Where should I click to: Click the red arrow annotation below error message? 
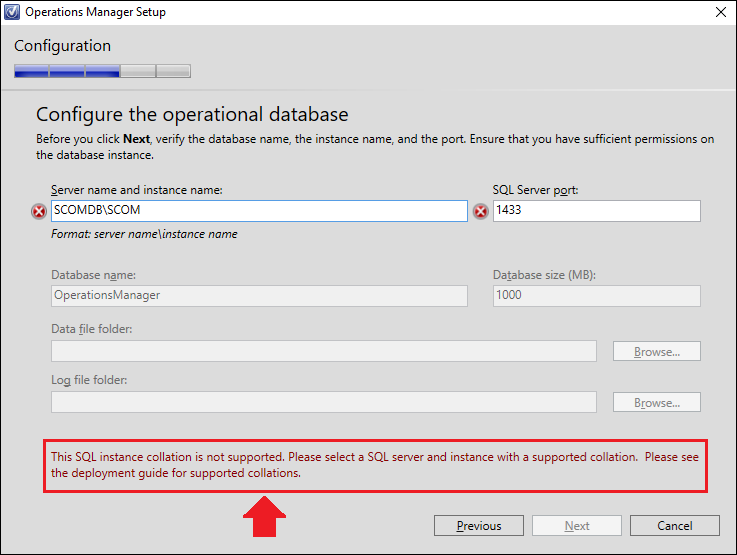[264, 516]
